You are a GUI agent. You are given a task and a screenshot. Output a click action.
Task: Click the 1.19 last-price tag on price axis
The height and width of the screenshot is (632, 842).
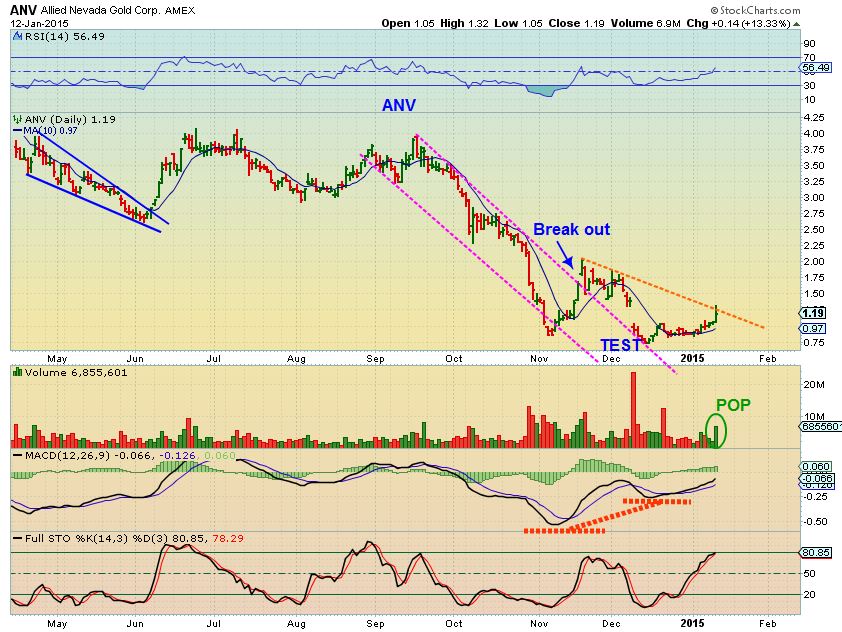pos(814,313)
